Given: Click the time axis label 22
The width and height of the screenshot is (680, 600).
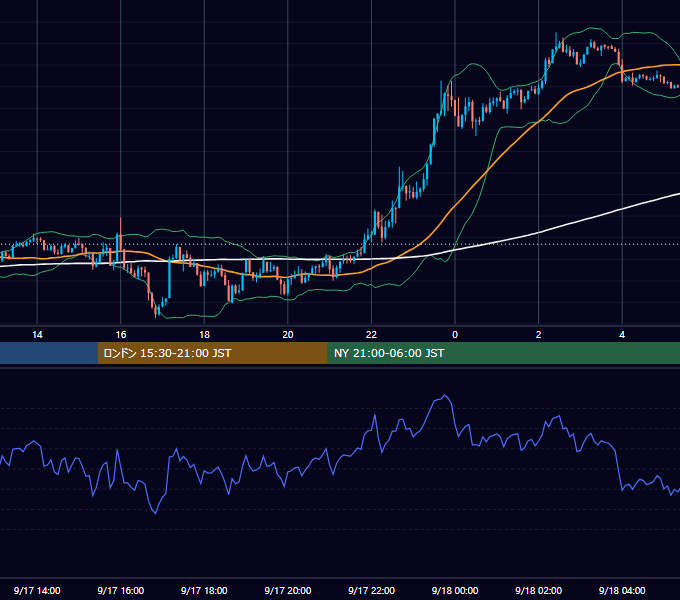Looking at the screenshot, I should click(x=371, y=335).
